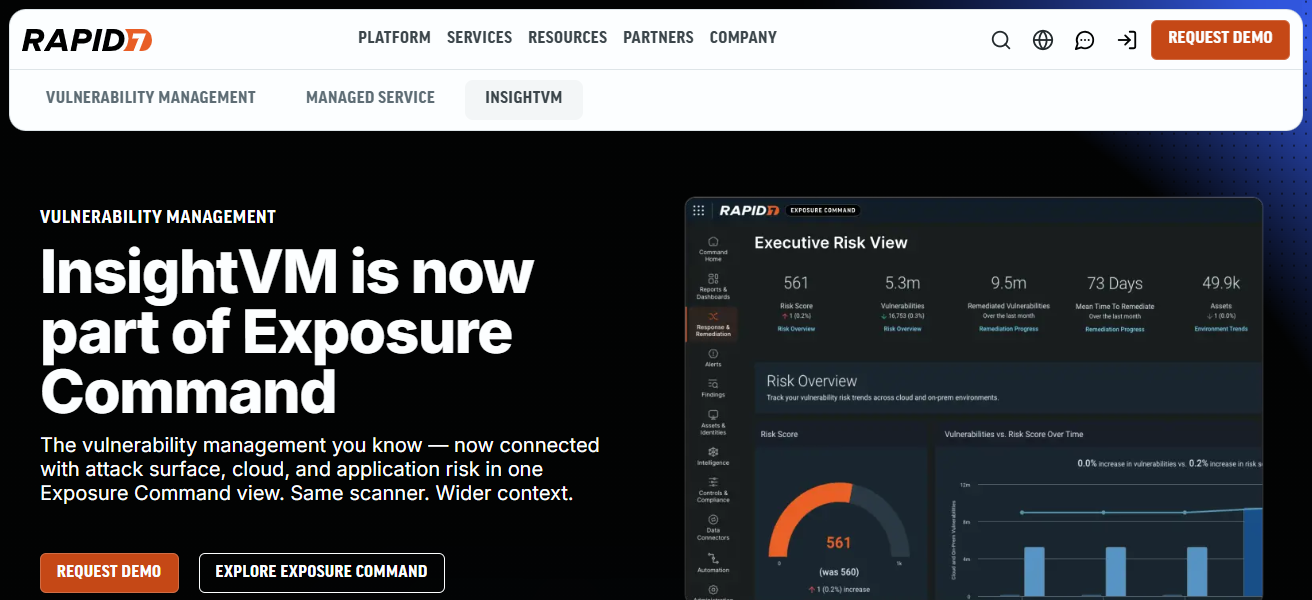This screenshot has width=1312, height=600.
Task: Click 'Vulnerabilities vs. Risk Score Over Time' title
Action: (x=1013, y=434)
